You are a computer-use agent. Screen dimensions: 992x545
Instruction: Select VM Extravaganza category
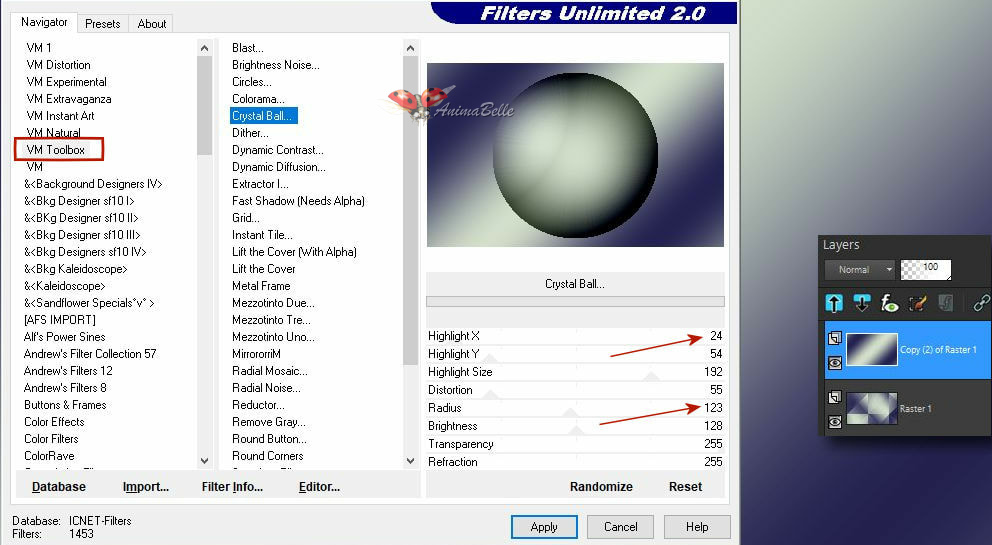coord(68,99)
